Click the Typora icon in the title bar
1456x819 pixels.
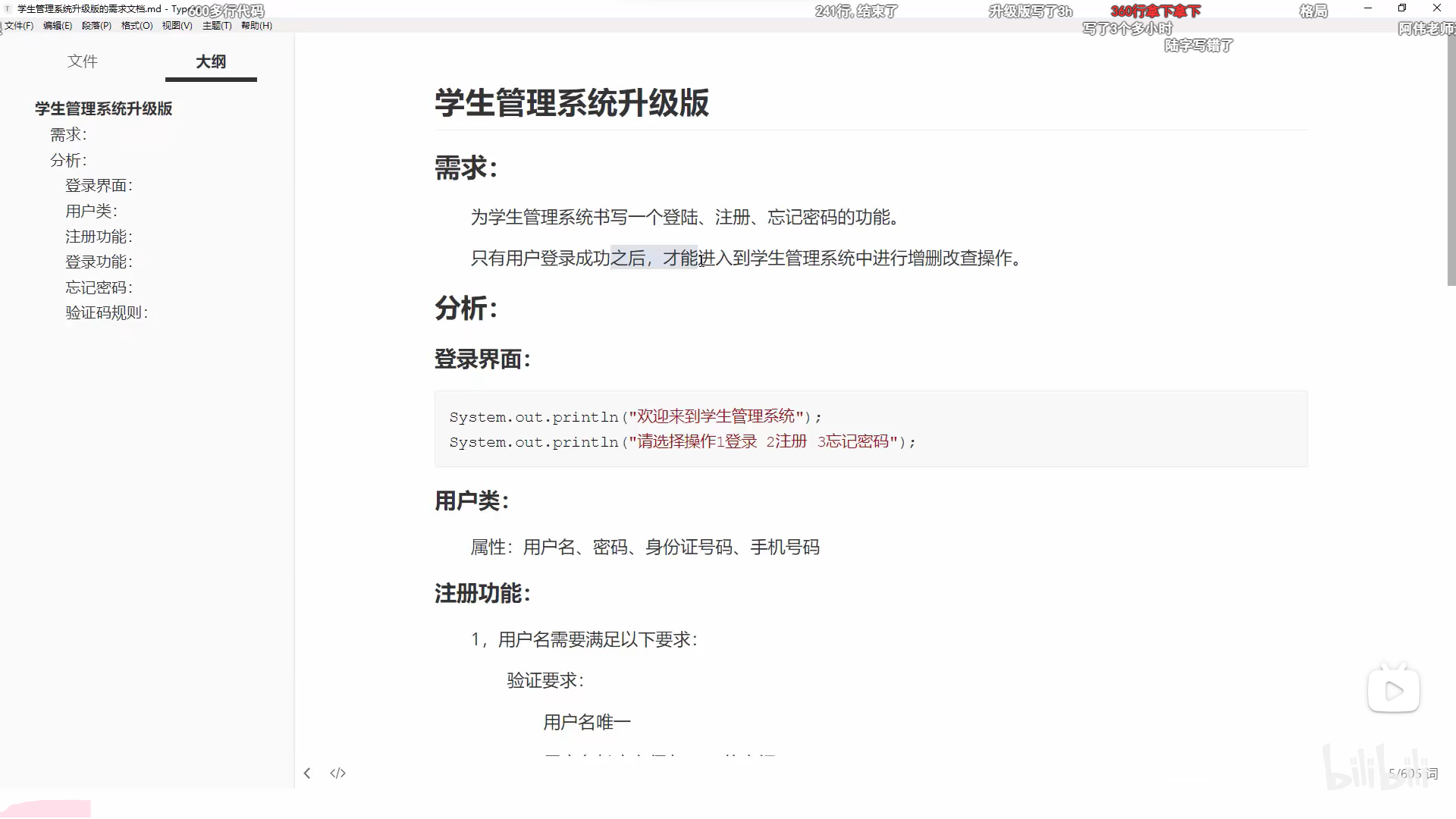point(8,8)
